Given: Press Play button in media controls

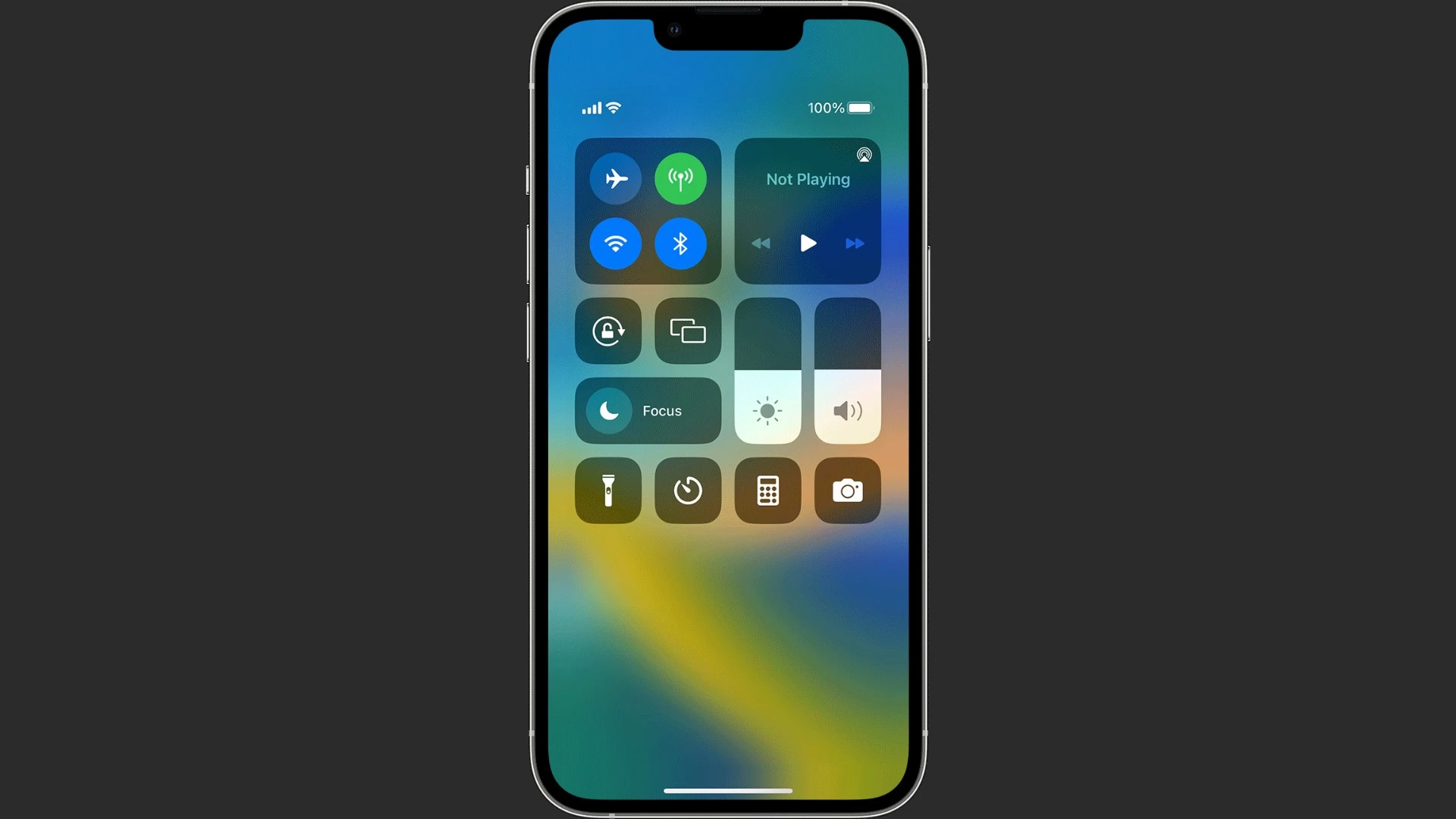Looking at the screenshot, I should coord(808,243).
